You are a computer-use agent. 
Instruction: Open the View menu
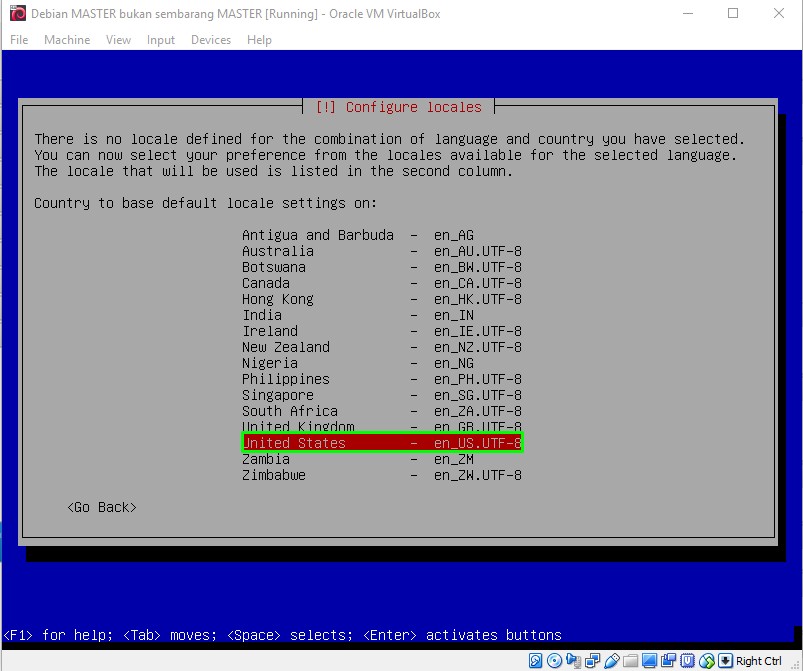click(118, 40)
